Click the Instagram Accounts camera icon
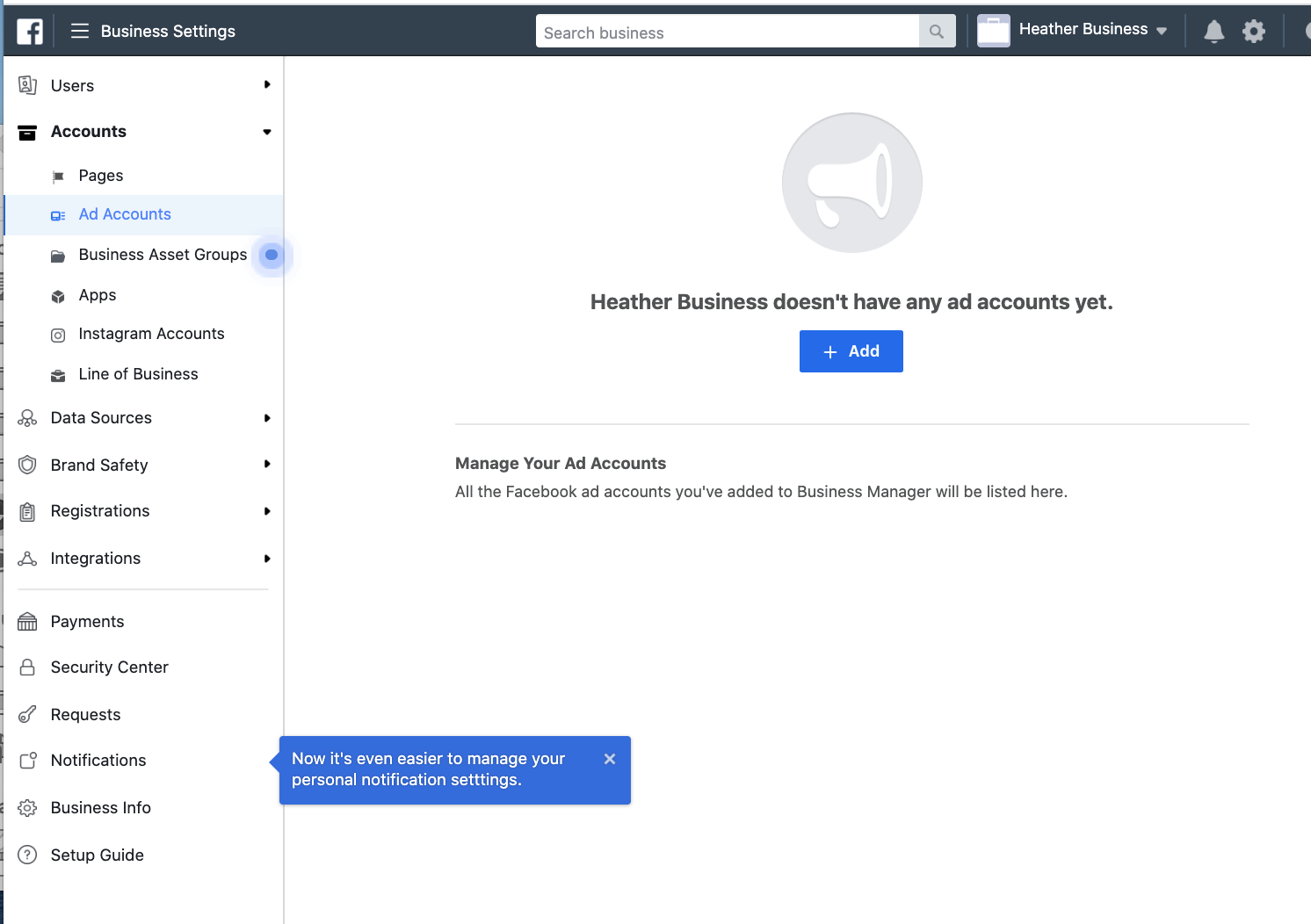The image size is (1311, 924). [x=58, y=335]
